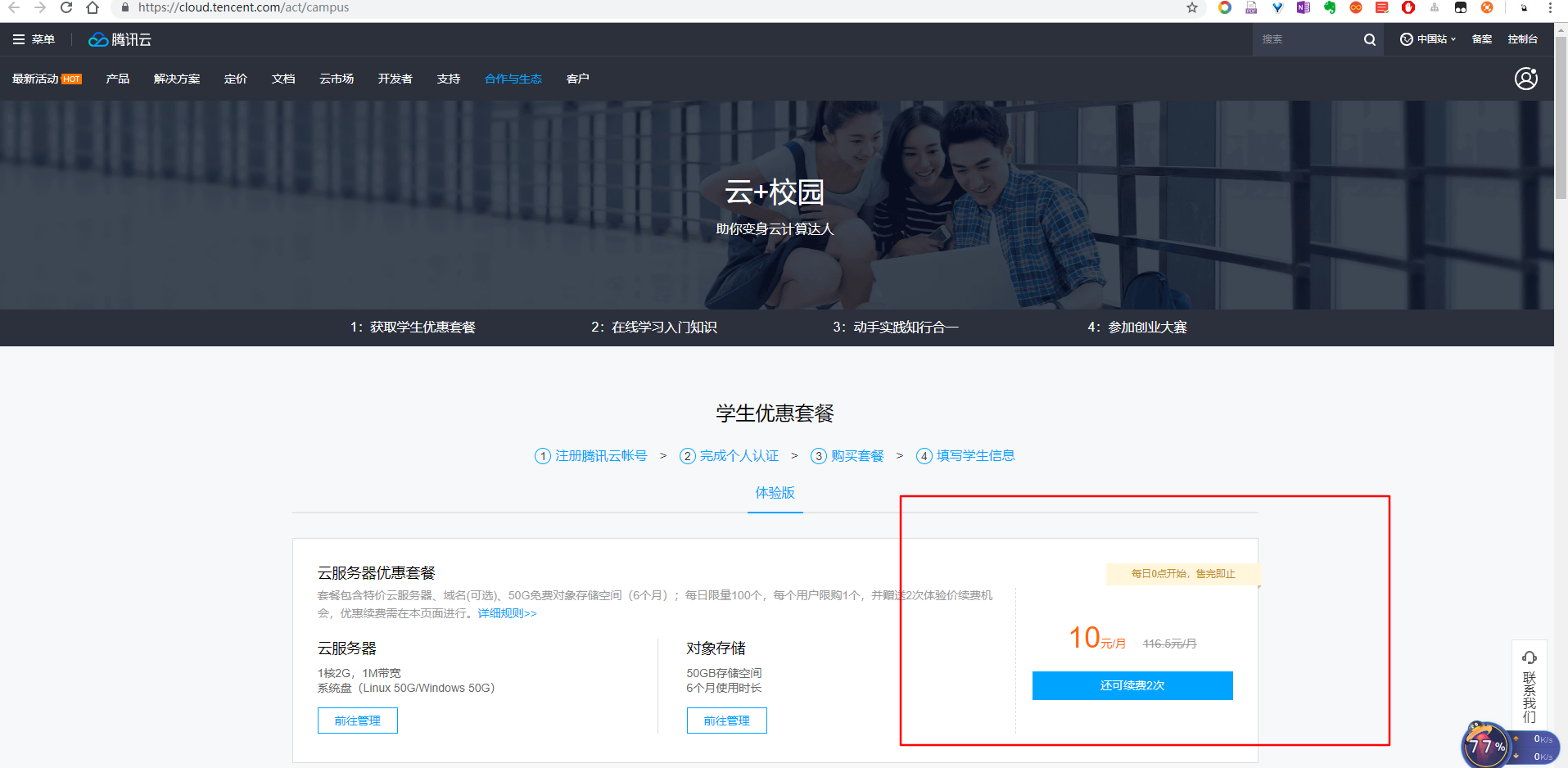Open the 解决方案 menu

177,79
